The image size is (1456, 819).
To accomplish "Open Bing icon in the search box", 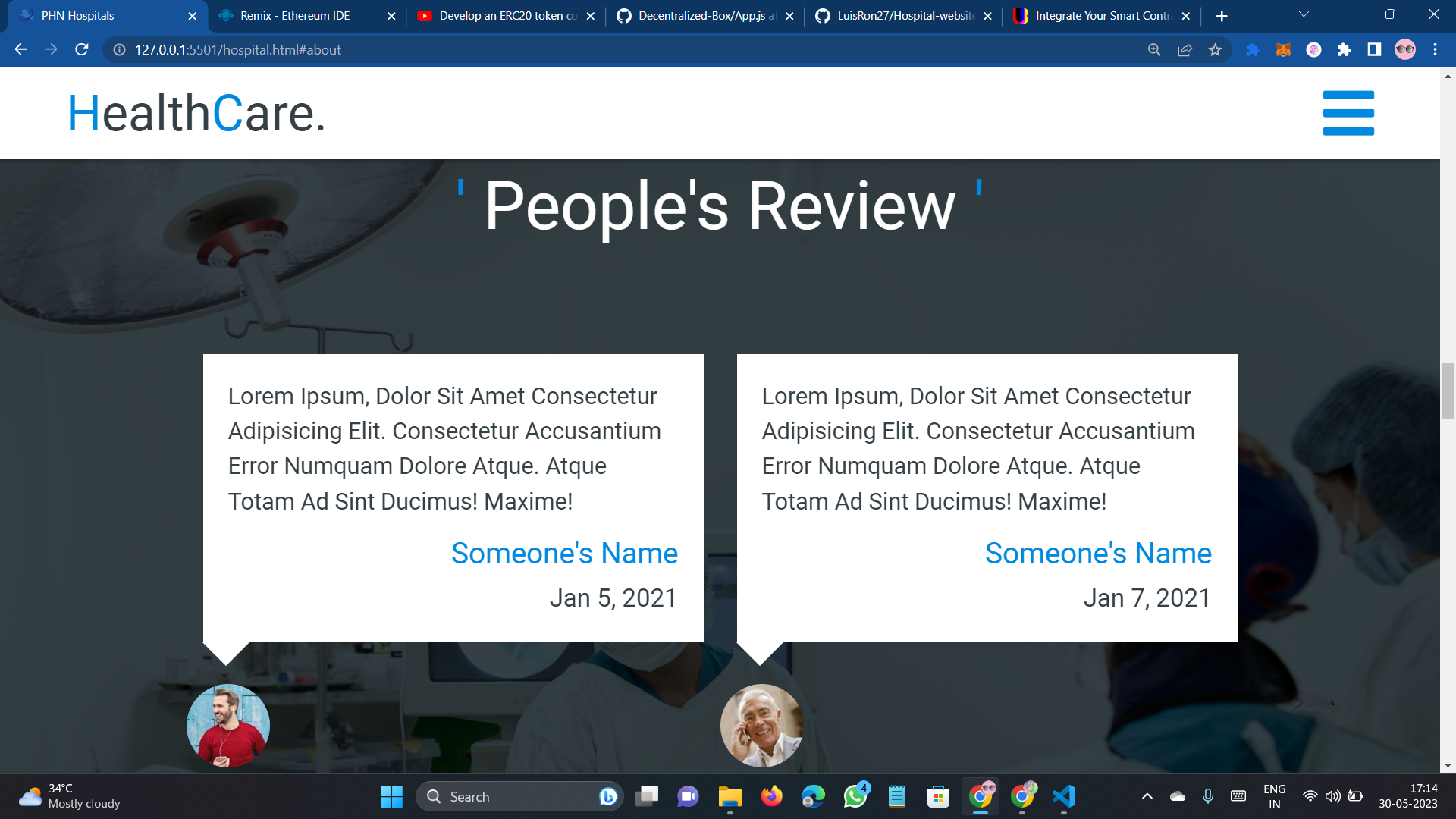I will coord(606,796).
